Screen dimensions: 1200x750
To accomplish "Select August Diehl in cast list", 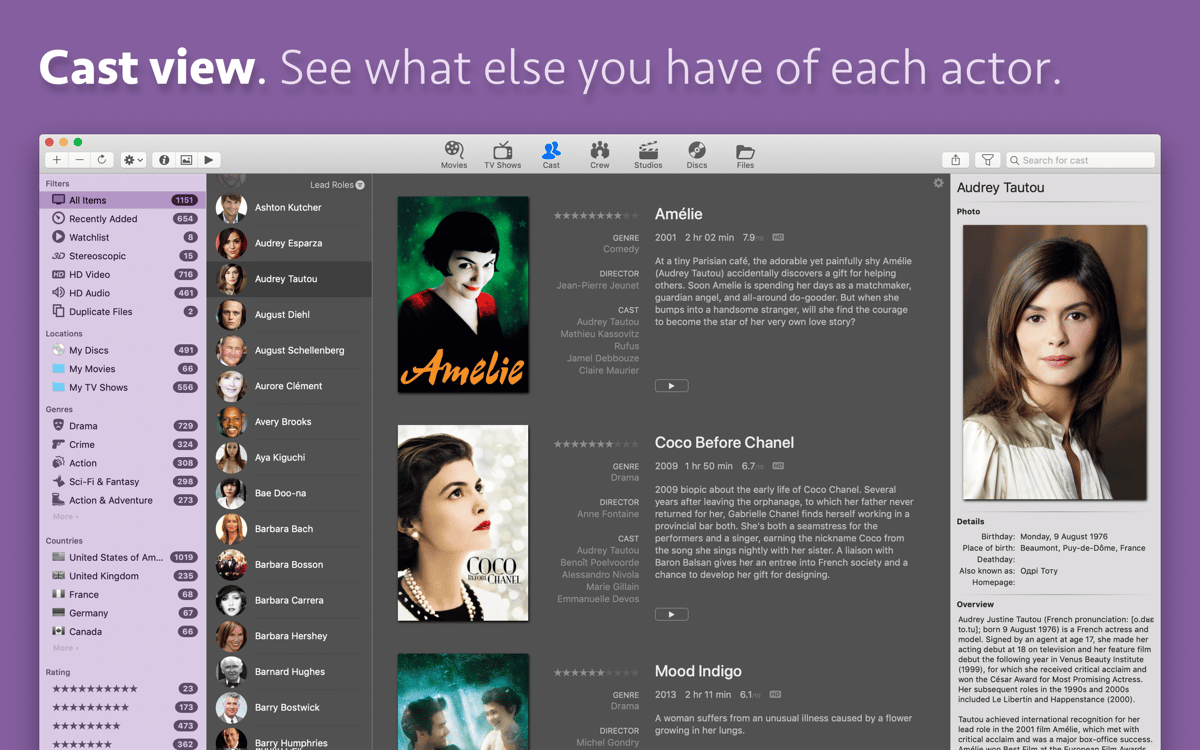I will [282, 315].
